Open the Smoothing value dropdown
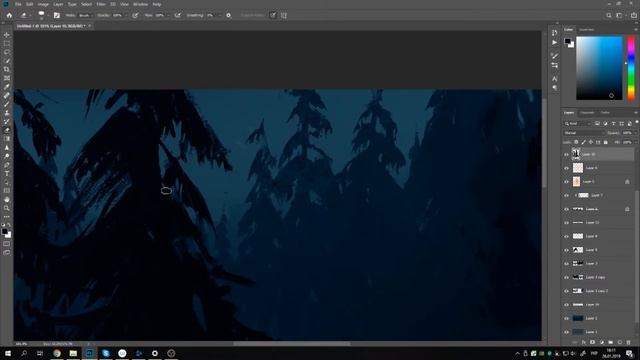This screenshot has height=360, width=640. click(220, 15)
